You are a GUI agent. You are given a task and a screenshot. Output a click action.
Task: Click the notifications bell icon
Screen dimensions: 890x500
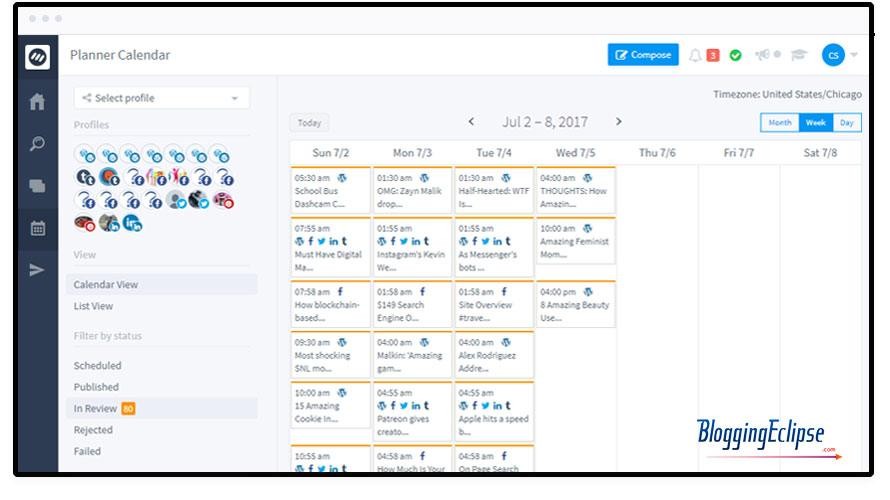[695, 55]
